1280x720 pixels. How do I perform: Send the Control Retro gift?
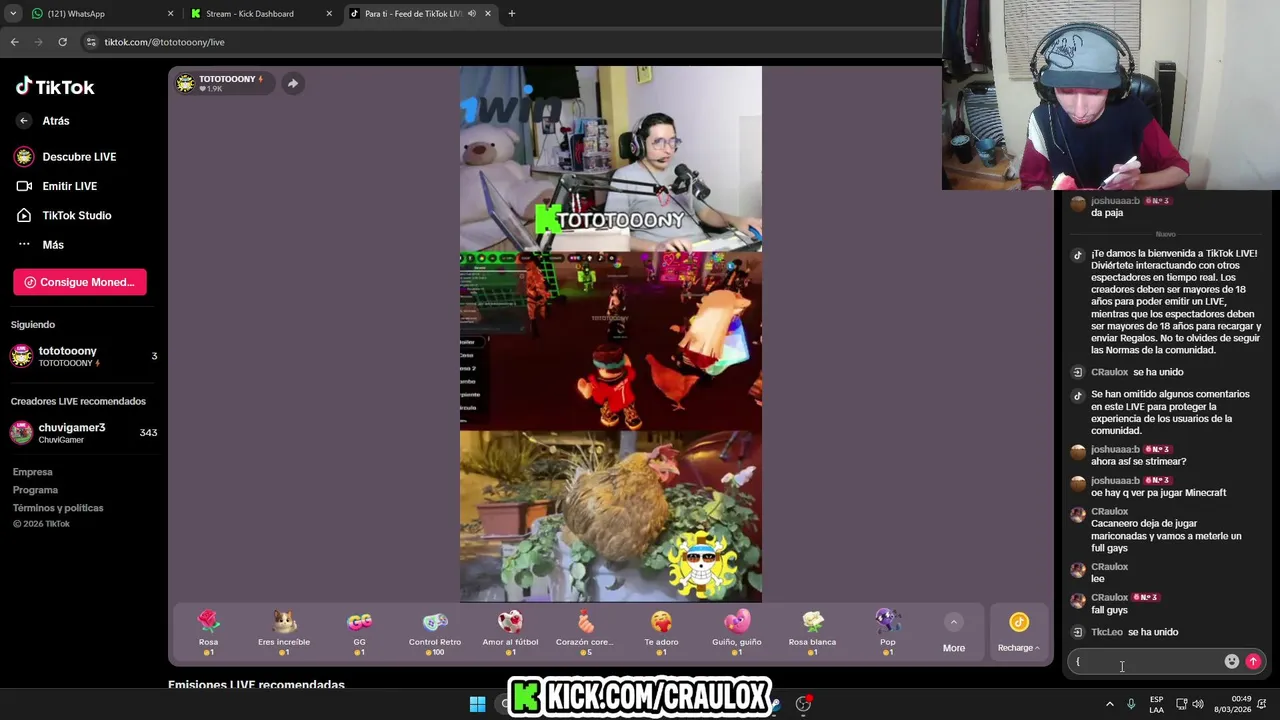coord(435,632)
